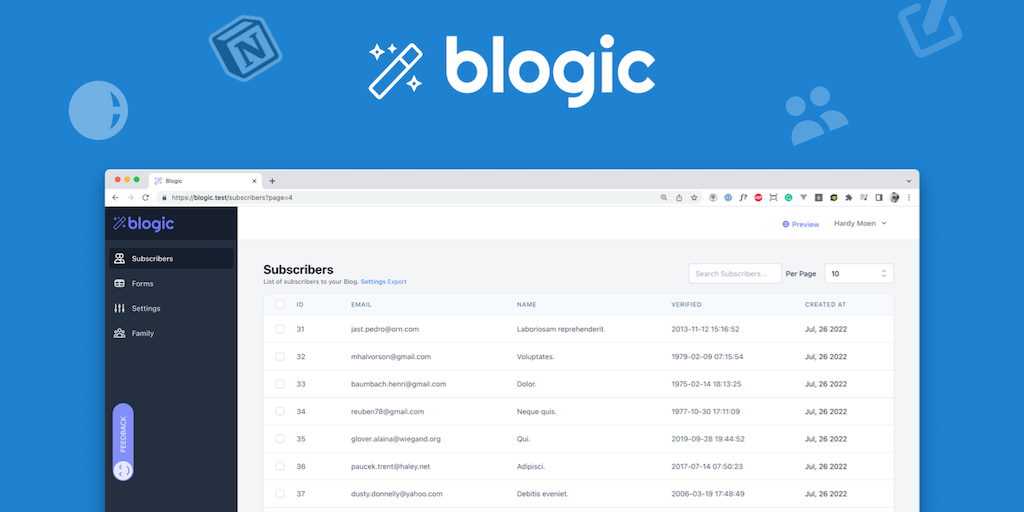Click email mhalvorson@gmail.com

pyautogui.click(x=391, y=357)
